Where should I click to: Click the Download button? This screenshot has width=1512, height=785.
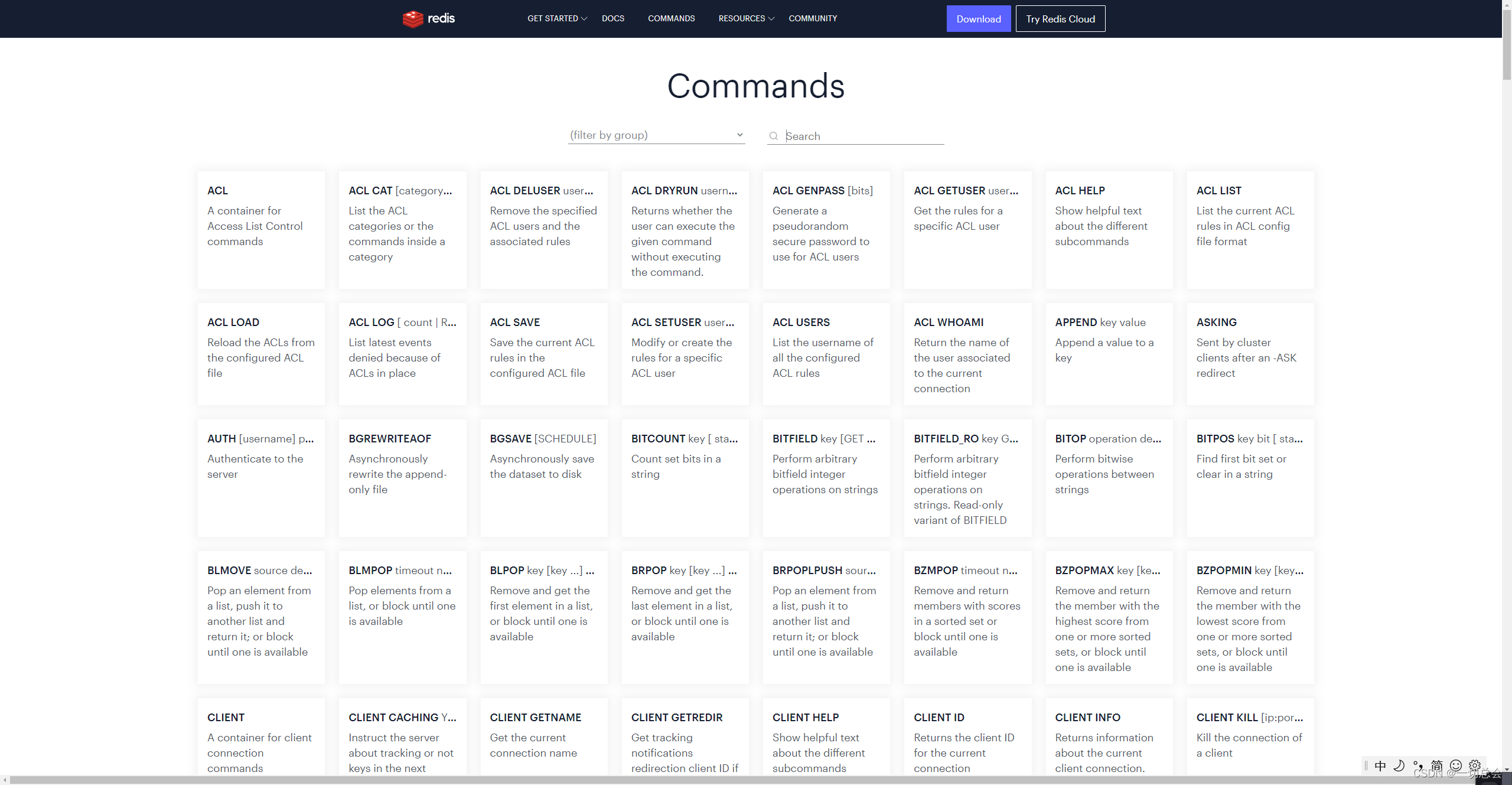(978, 19)
